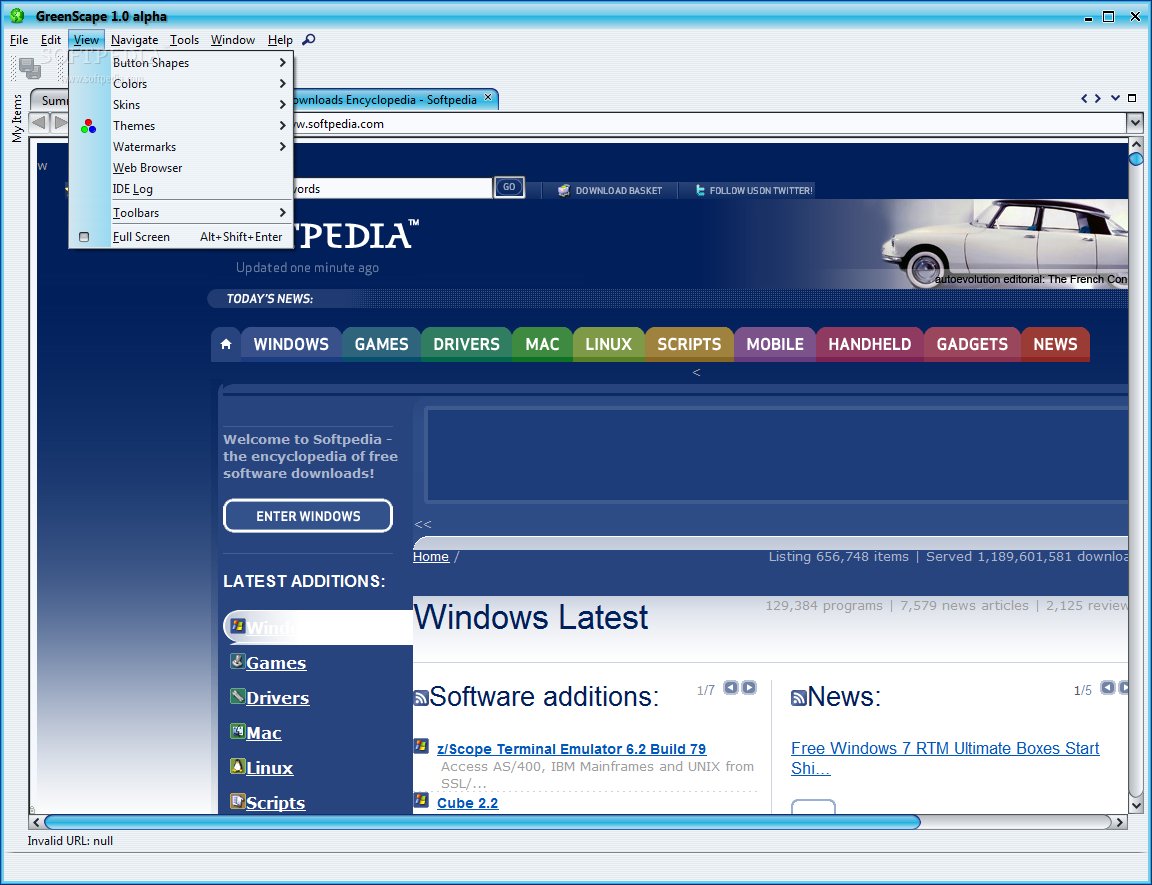Click the vertical scrollbar thumb
Image resolution: width=1152 pixels, height=885 pixels.
coord(1136,158)
